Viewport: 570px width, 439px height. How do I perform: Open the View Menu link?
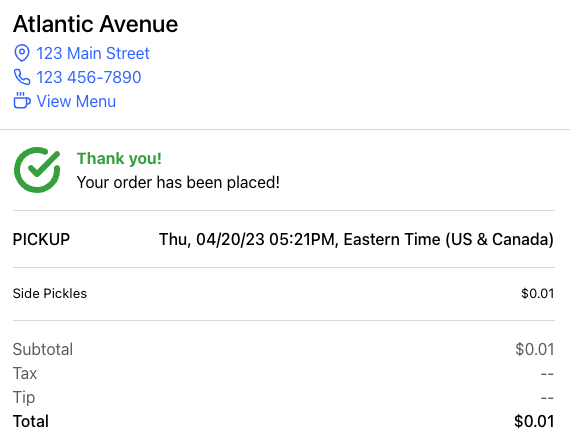pos(76,101)
